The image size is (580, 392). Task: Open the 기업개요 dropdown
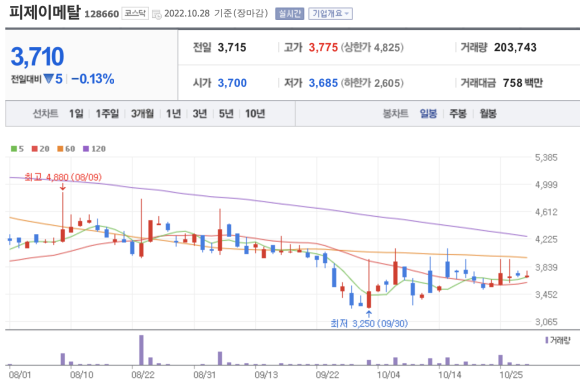330,14
